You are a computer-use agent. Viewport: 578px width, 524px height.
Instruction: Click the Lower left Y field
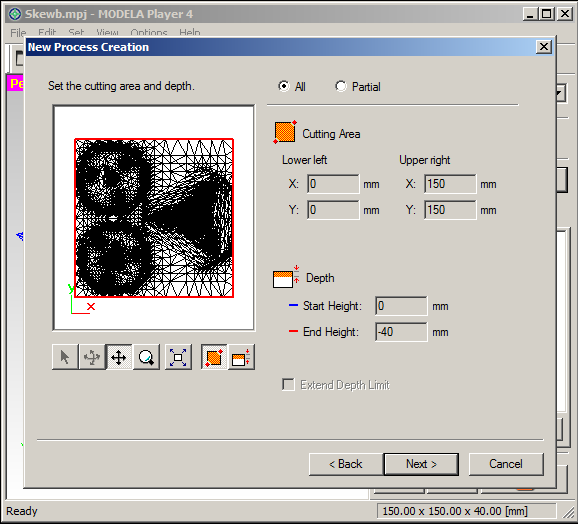tap(333, 210)
